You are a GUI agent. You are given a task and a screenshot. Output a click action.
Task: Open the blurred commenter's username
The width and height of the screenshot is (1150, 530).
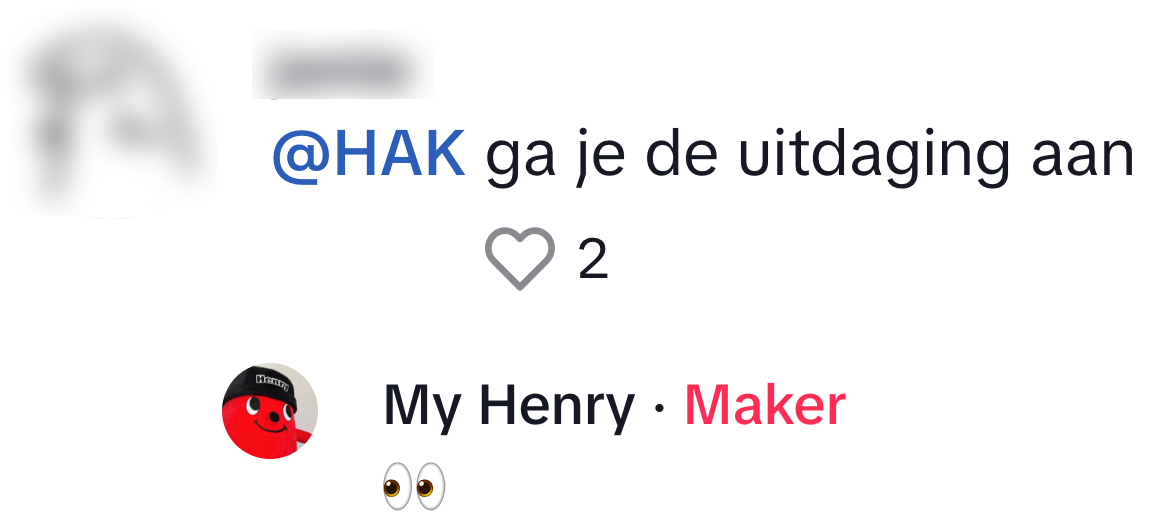pos(343,68)
